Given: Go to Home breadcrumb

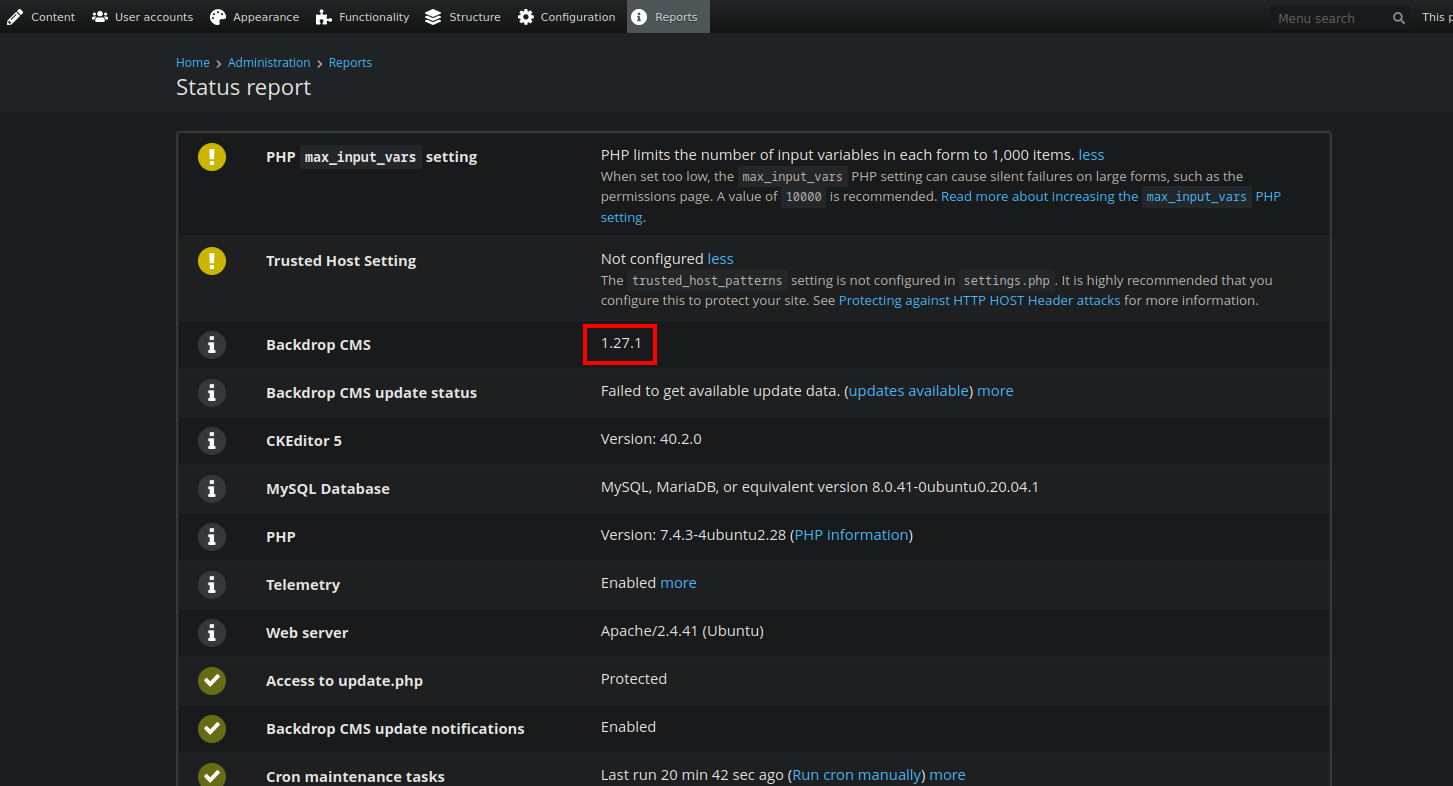Looking at the screenshot, I should click(193, 63).
